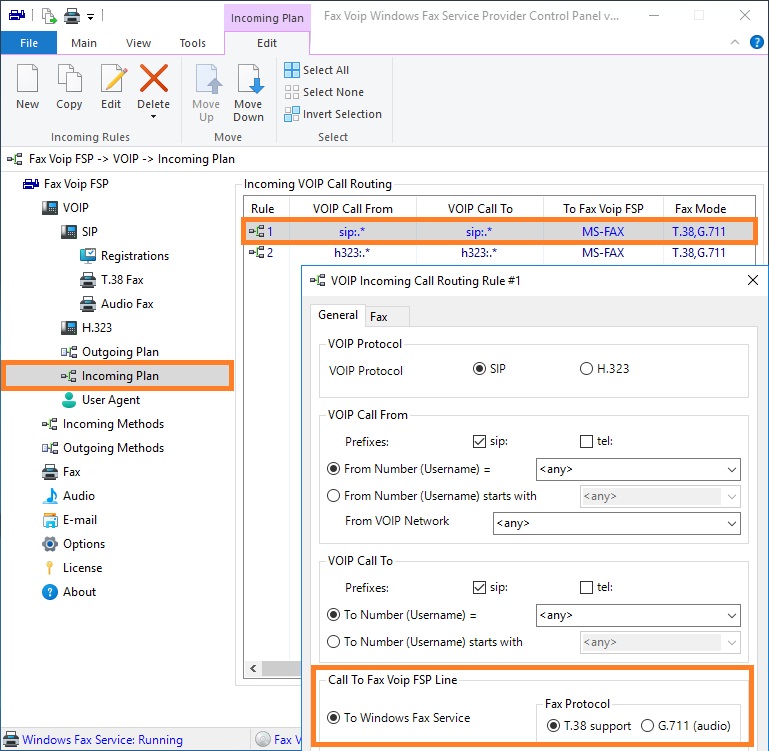Open the File ribbon tab

click(29, 43)
